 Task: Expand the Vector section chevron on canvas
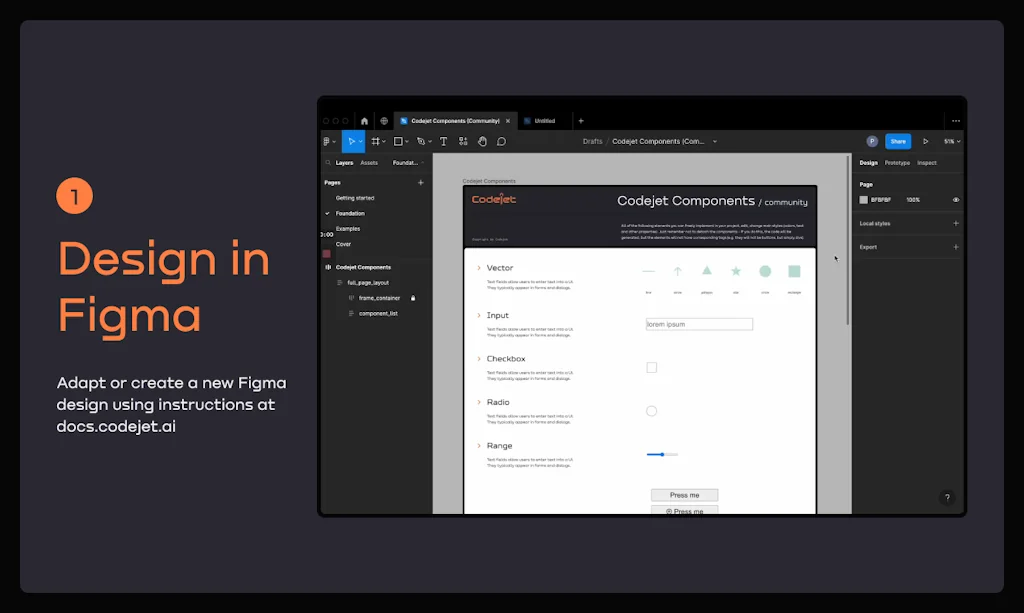478,267
